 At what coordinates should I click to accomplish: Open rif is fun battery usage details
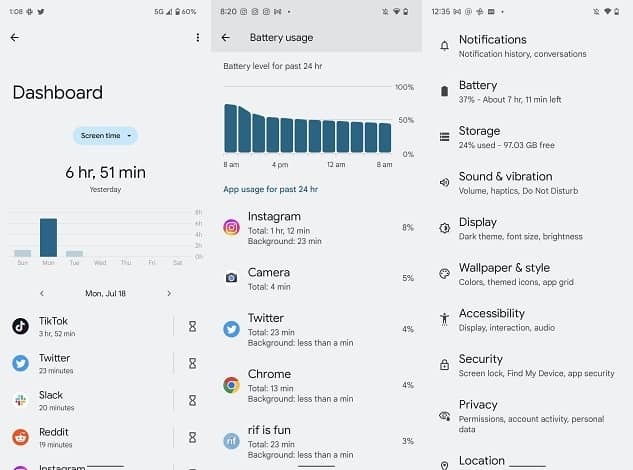click(x=316, y=442)
